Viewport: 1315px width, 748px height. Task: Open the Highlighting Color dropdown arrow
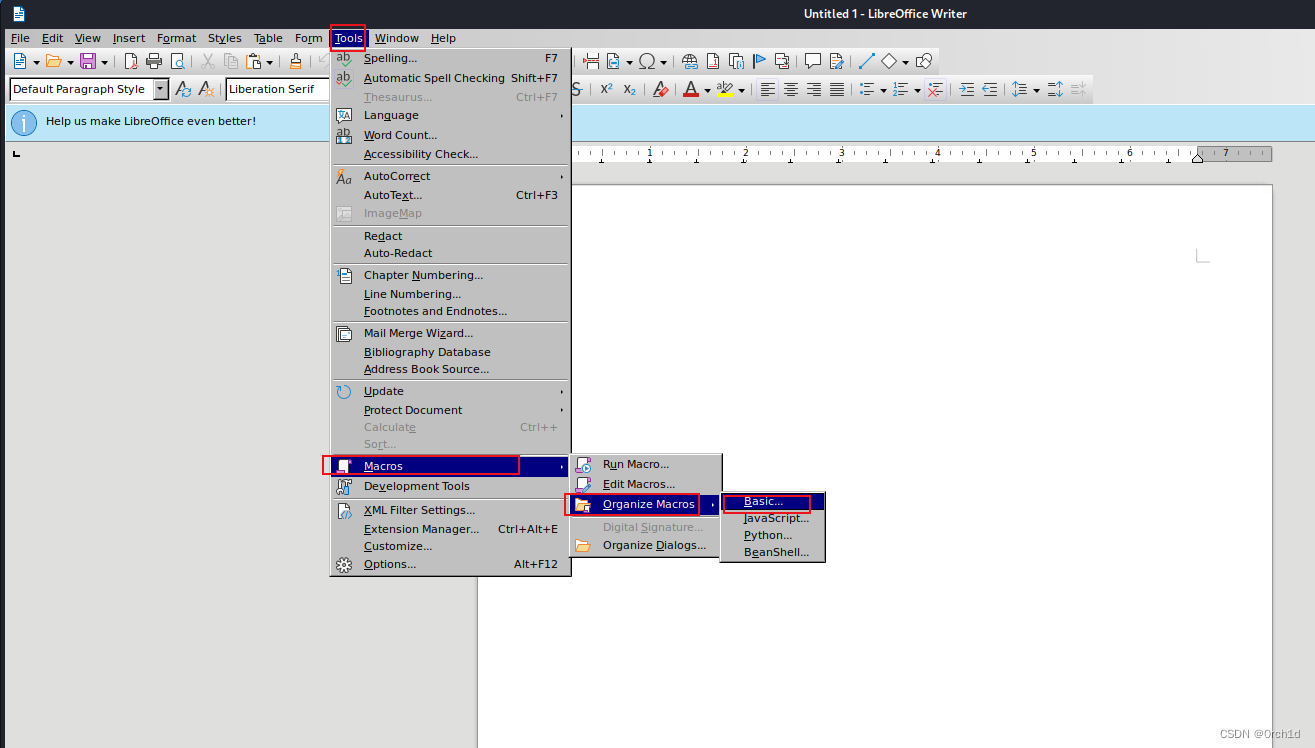click(742, 89)
